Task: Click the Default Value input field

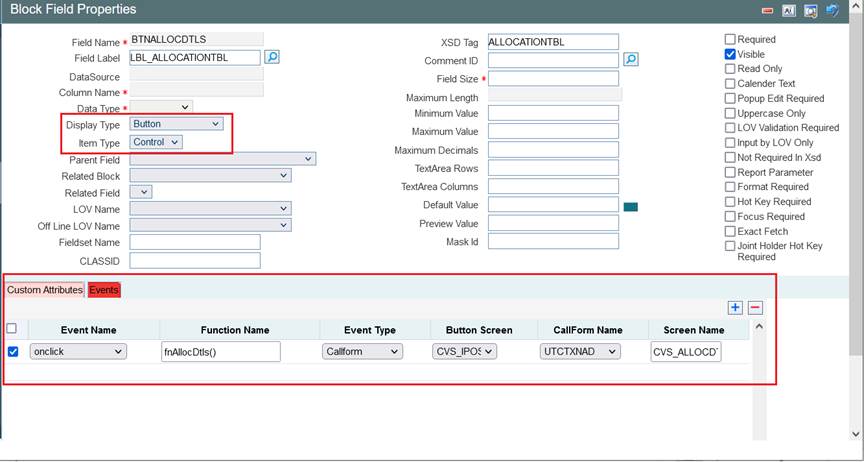Action: (x=553, y=205)
